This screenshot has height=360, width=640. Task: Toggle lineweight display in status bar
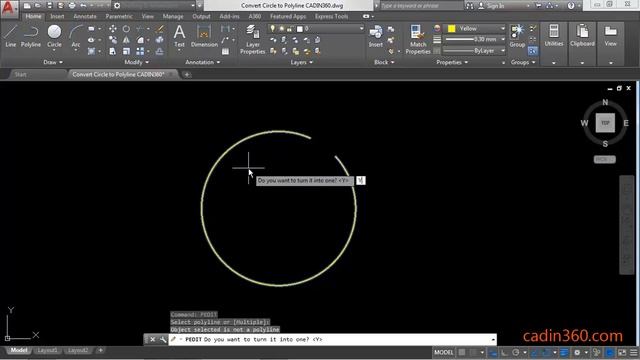(564, 352)
